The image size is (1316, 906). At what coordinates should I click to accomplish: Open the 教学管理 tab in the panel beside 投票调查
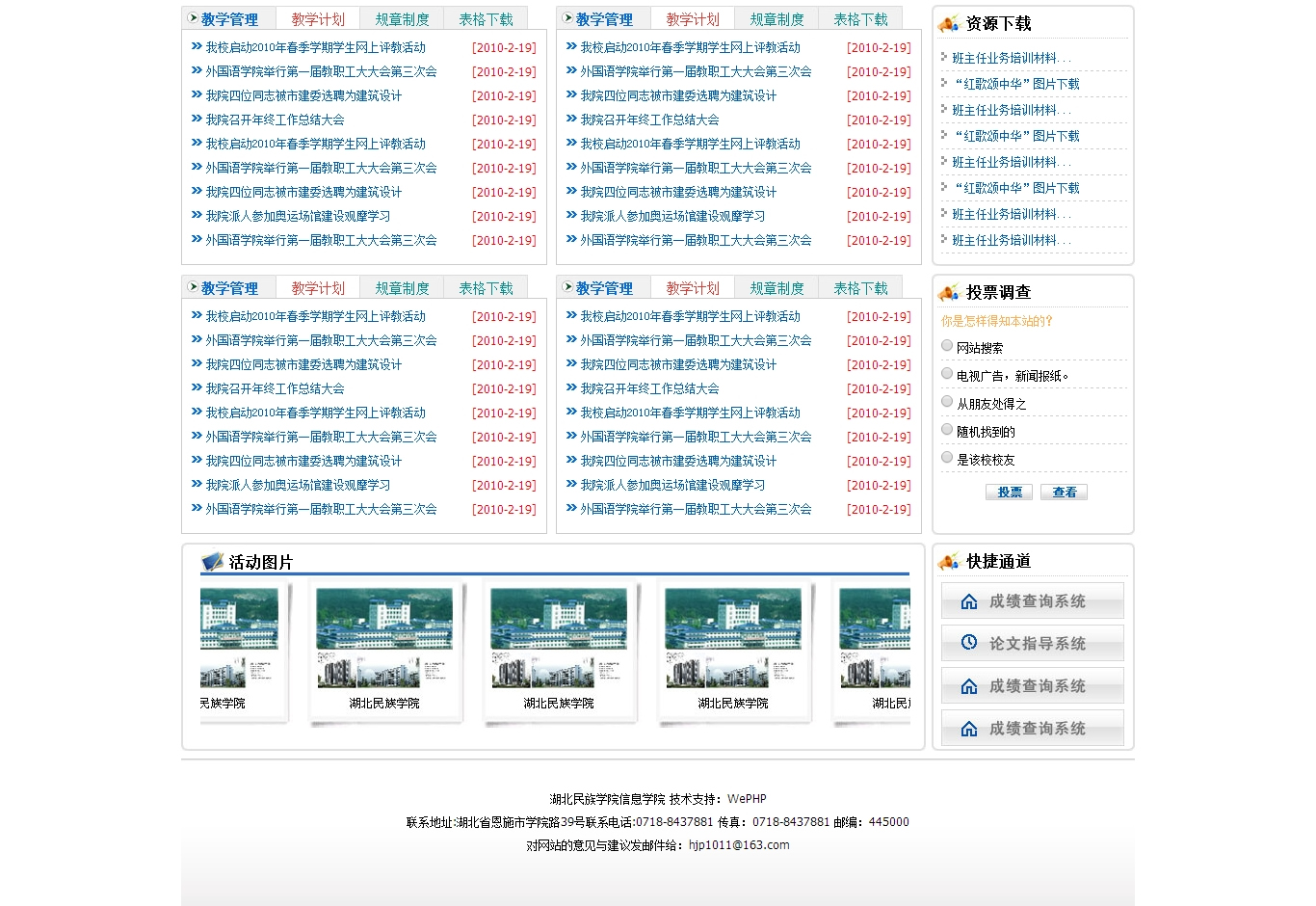(x=604, y=288)
